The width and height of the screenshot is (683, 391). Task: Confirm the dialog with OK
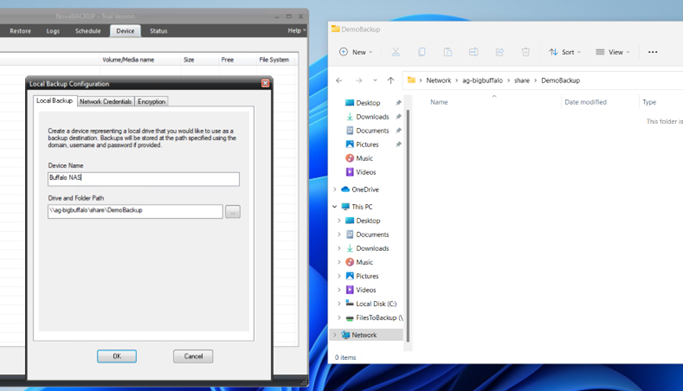117,356
